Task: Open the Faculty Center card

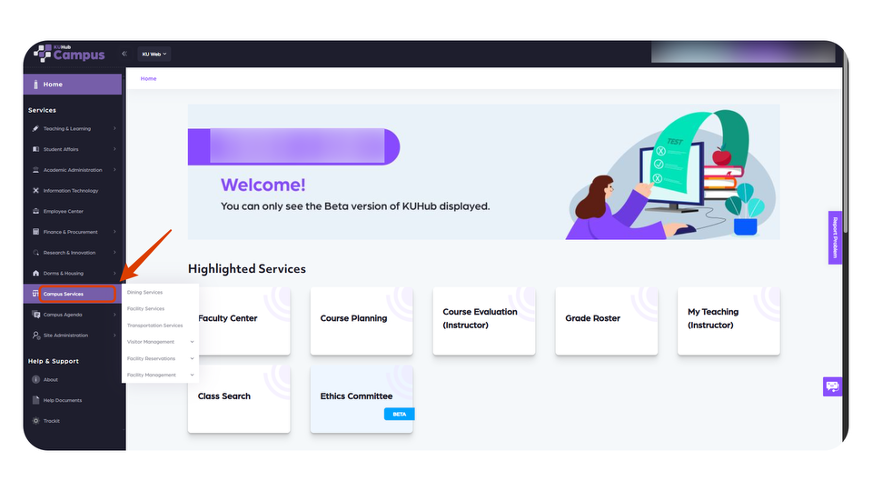Action: point(239,321)
